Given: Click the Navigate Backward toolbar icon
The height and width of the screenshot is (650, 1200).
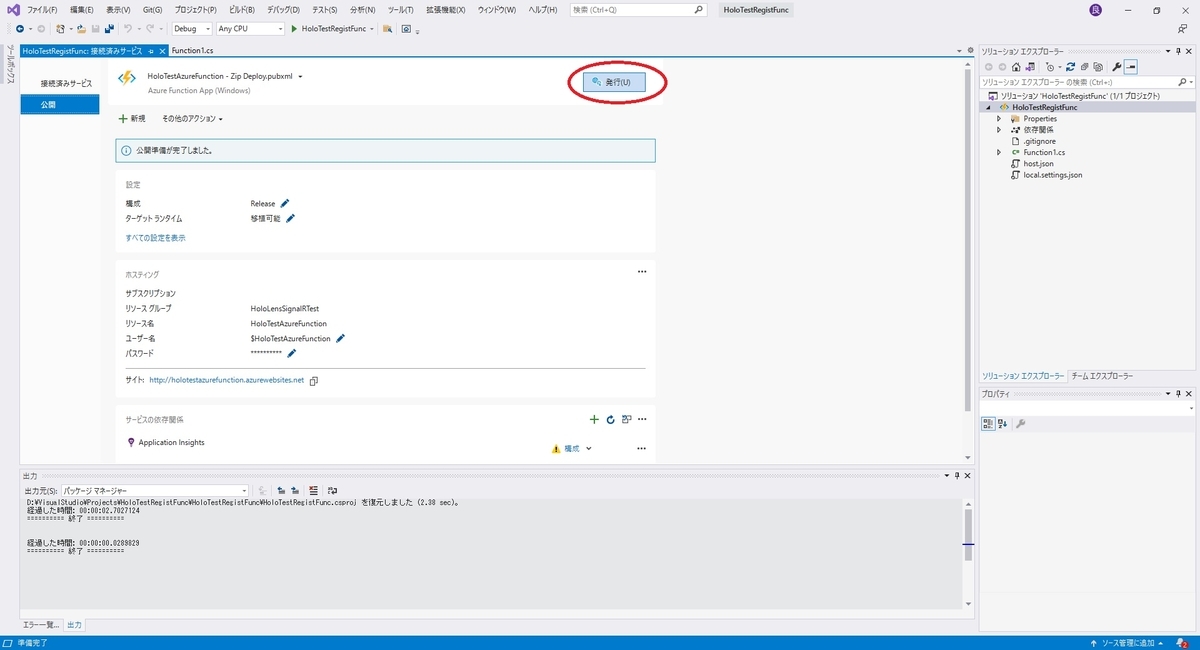Looking at the screenshot, I should (x=19, y=28).
